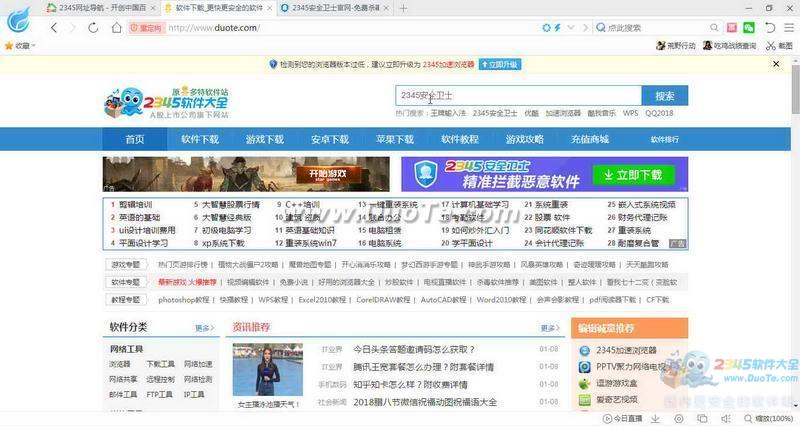Click the play icon for 今日直播
800x426 pixels.
pos(608,418)
